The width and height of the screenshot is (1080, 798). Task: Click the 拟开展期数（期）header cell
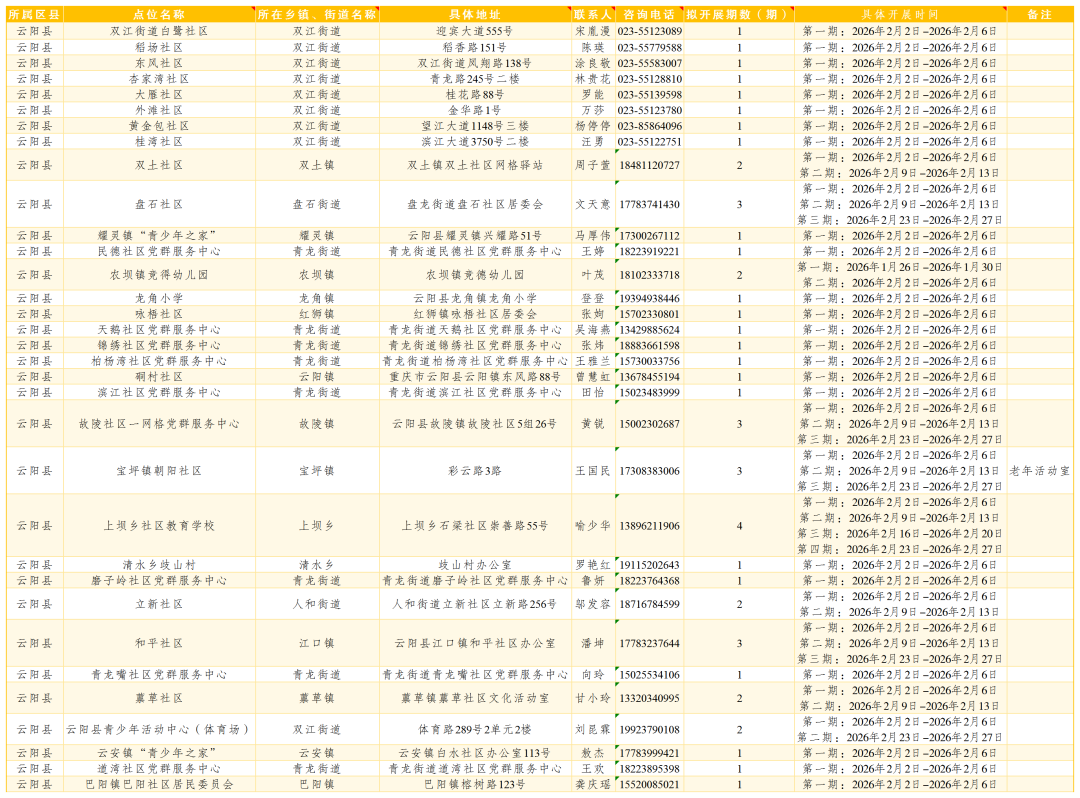738,14
